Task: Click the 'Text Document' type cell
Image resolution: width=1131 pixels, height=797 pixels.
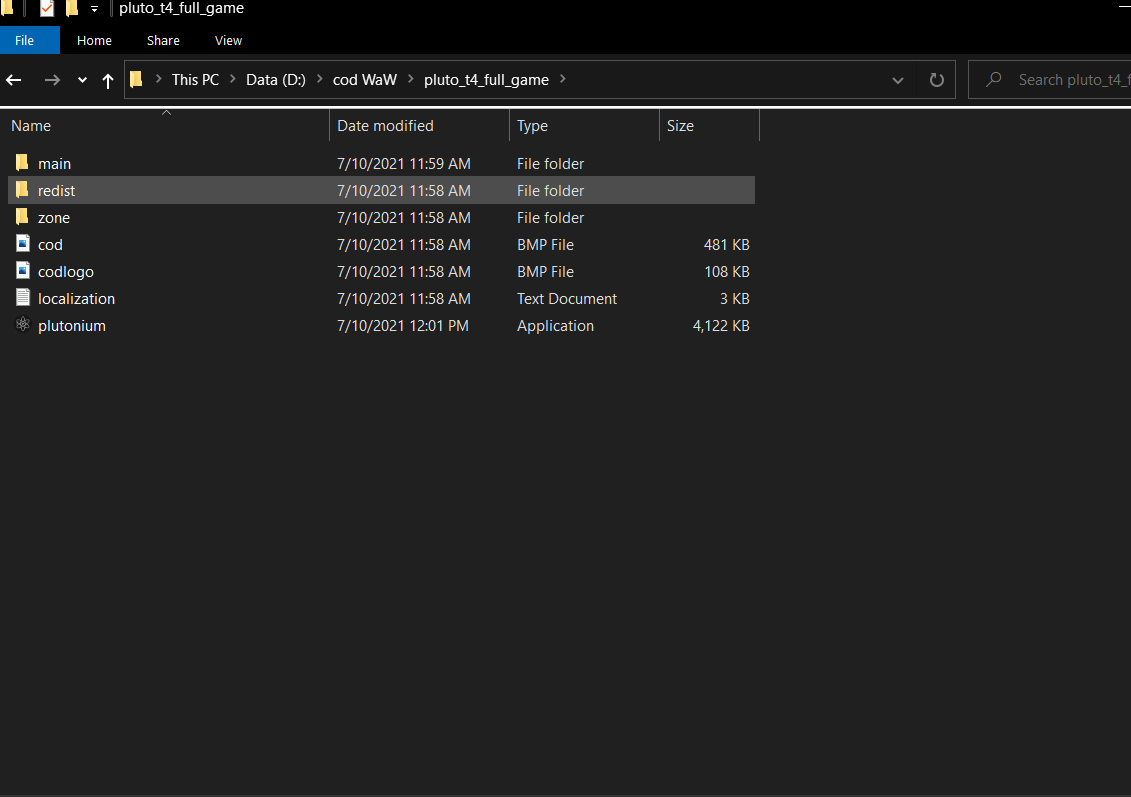Action: [x=567, y=299]
